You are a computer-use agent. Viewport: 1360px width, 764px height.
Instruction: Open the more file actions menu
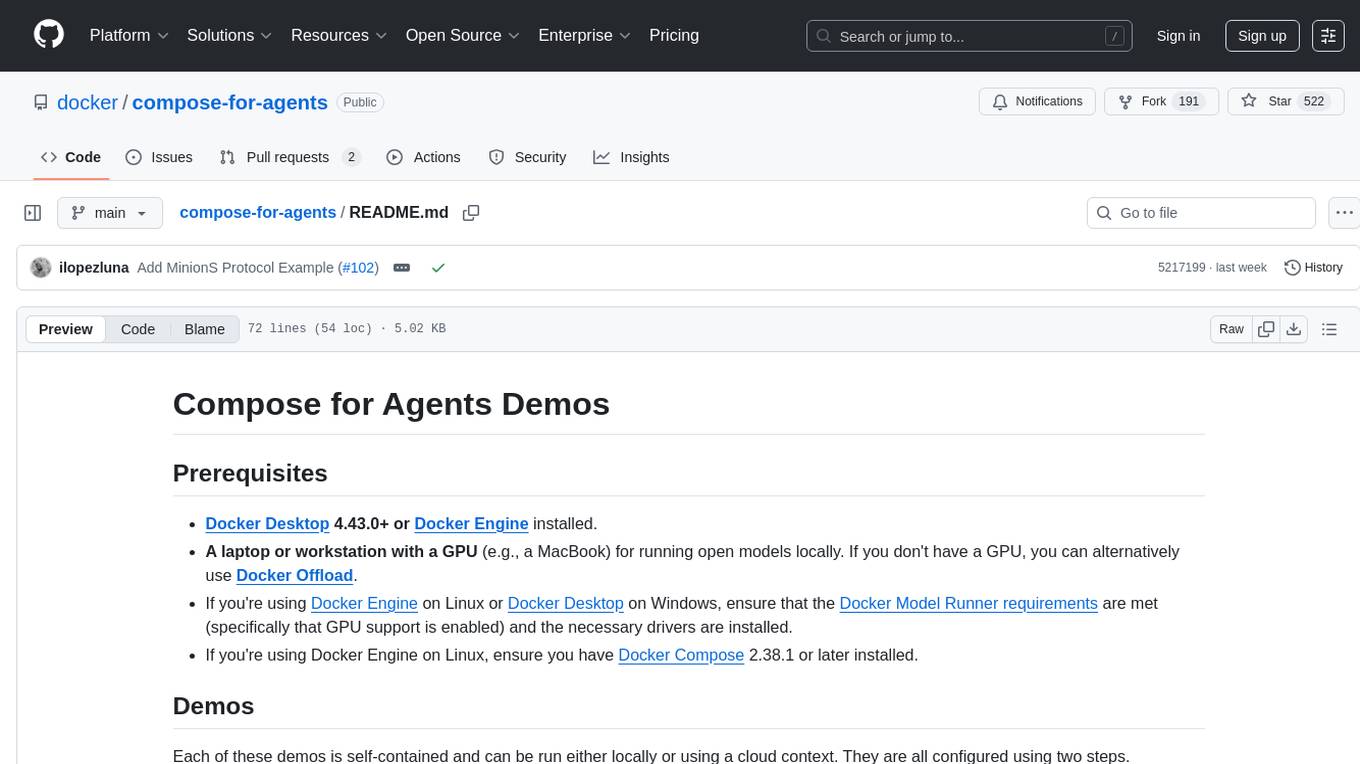[1344, 213]
